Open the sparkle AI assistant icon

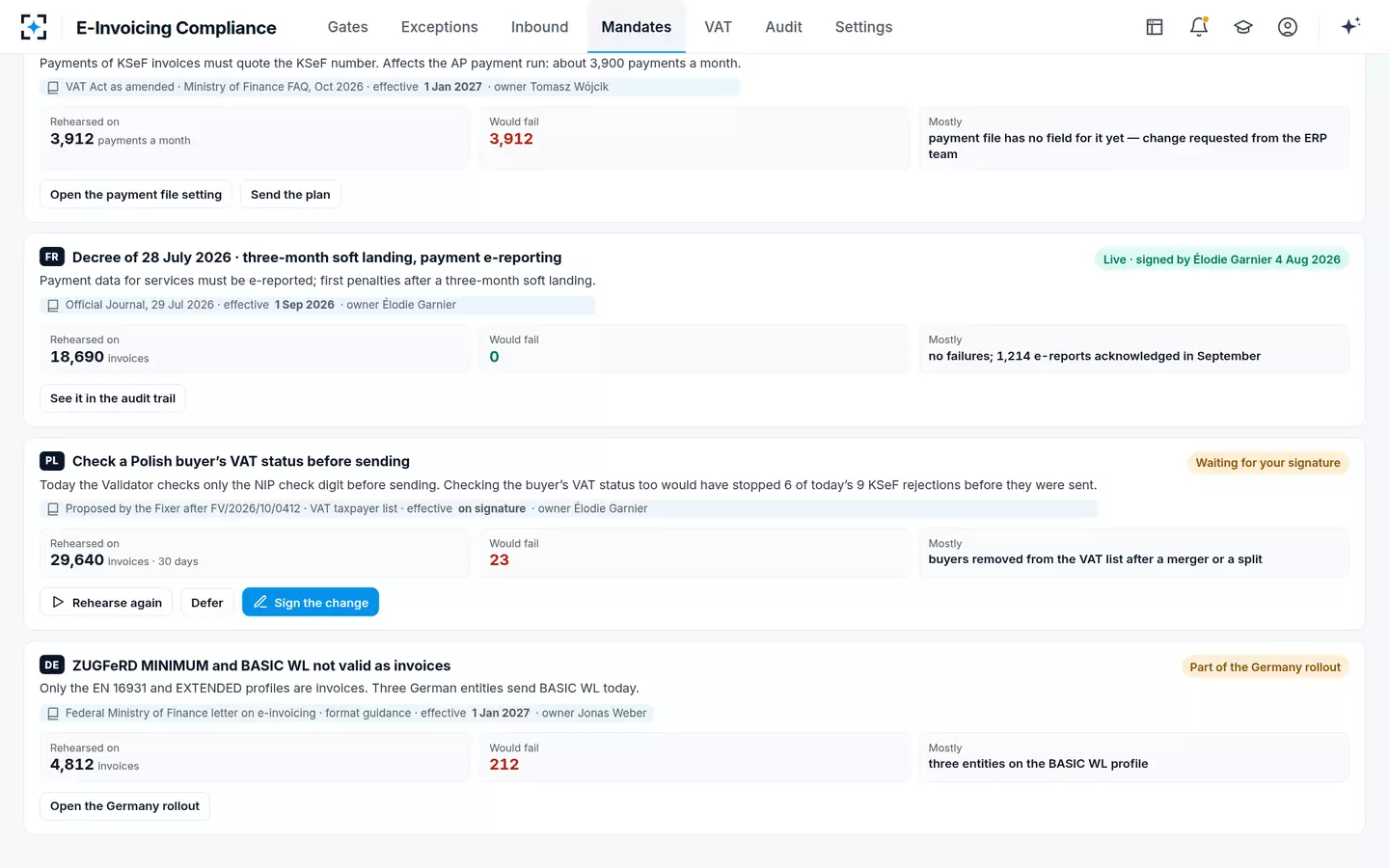[x=1350, y=26]
